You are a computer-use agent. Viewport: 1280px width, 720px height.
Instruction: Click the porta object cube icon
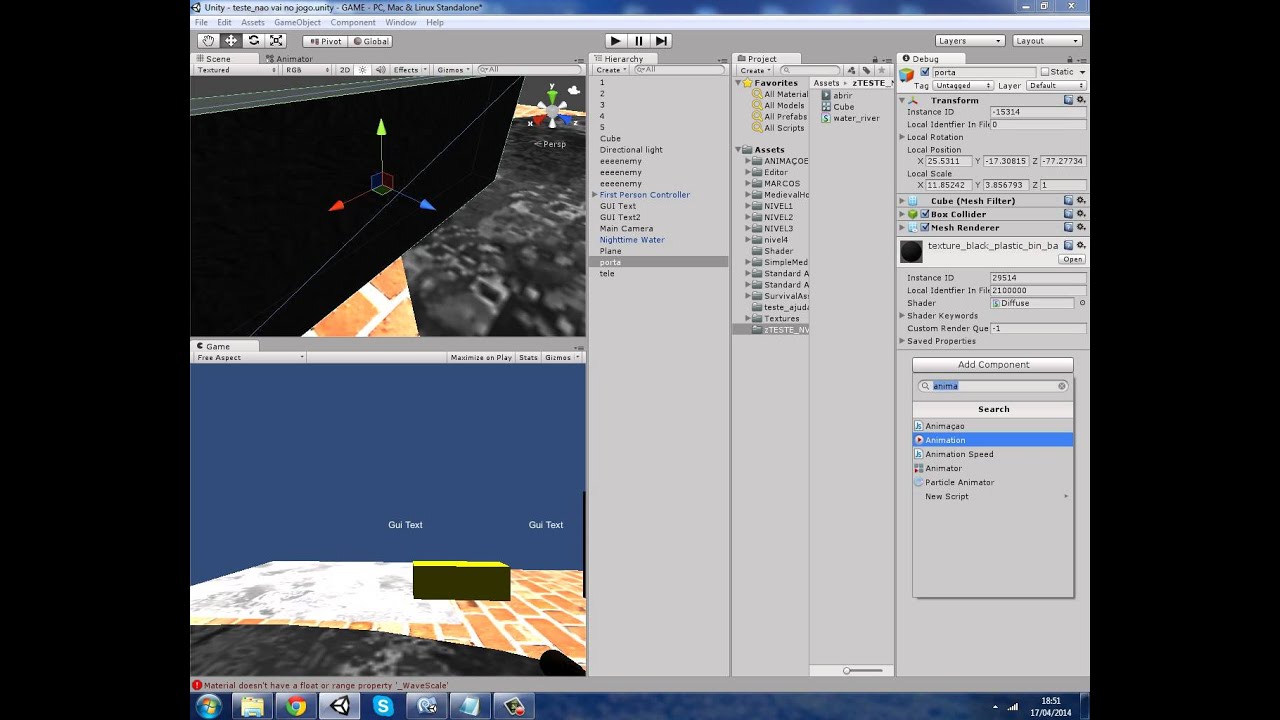[908, 73]
